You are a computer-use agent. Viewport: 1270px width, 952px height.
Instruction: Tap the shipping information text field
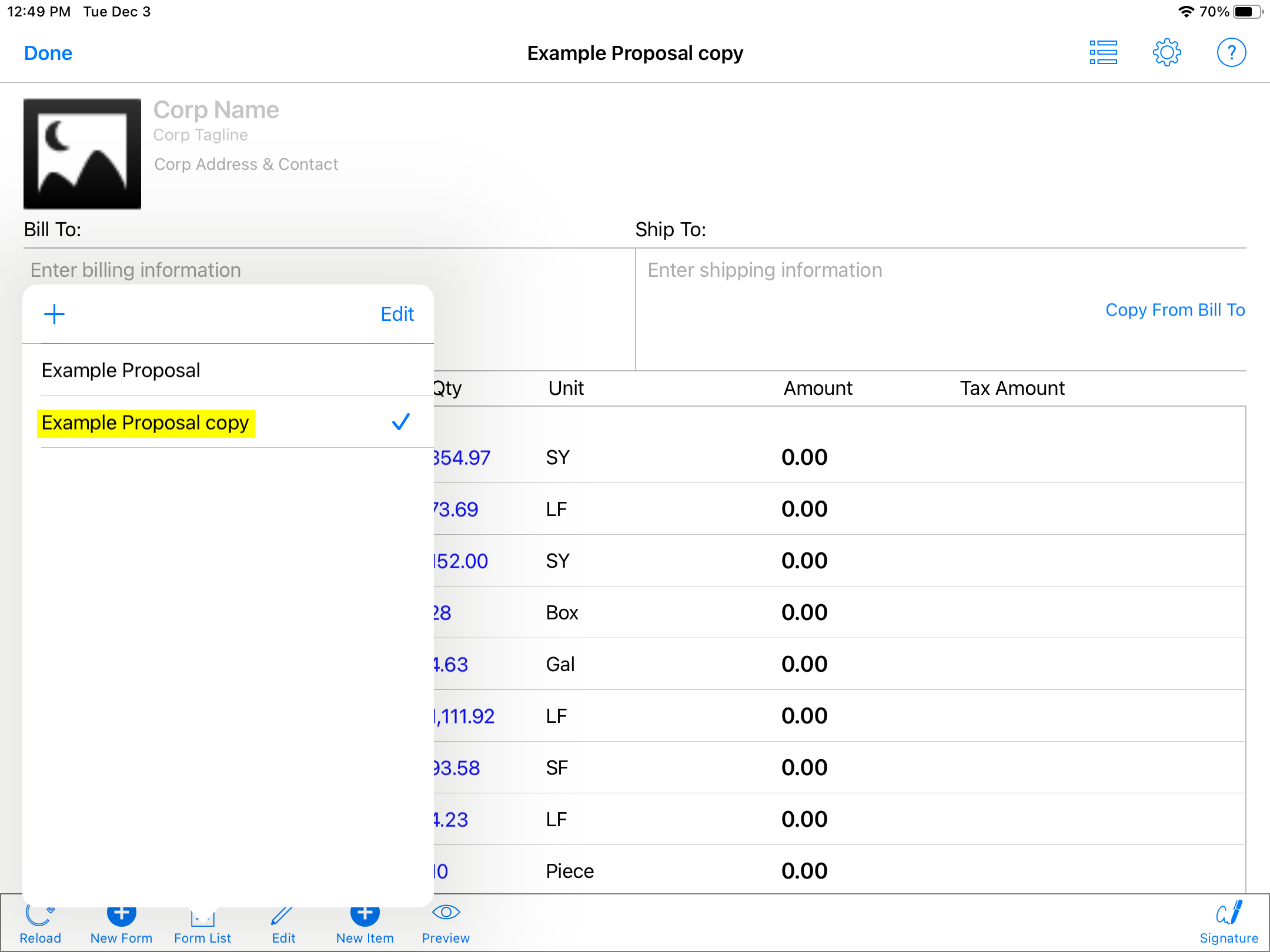click(x=764, y=270)
